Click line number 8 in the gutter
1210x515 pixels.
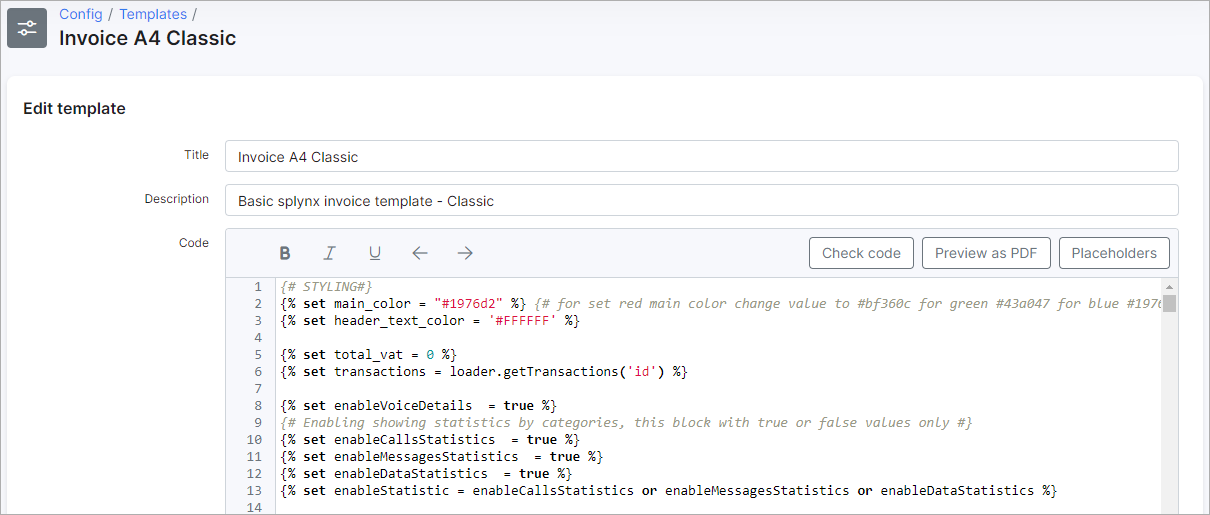257,405
